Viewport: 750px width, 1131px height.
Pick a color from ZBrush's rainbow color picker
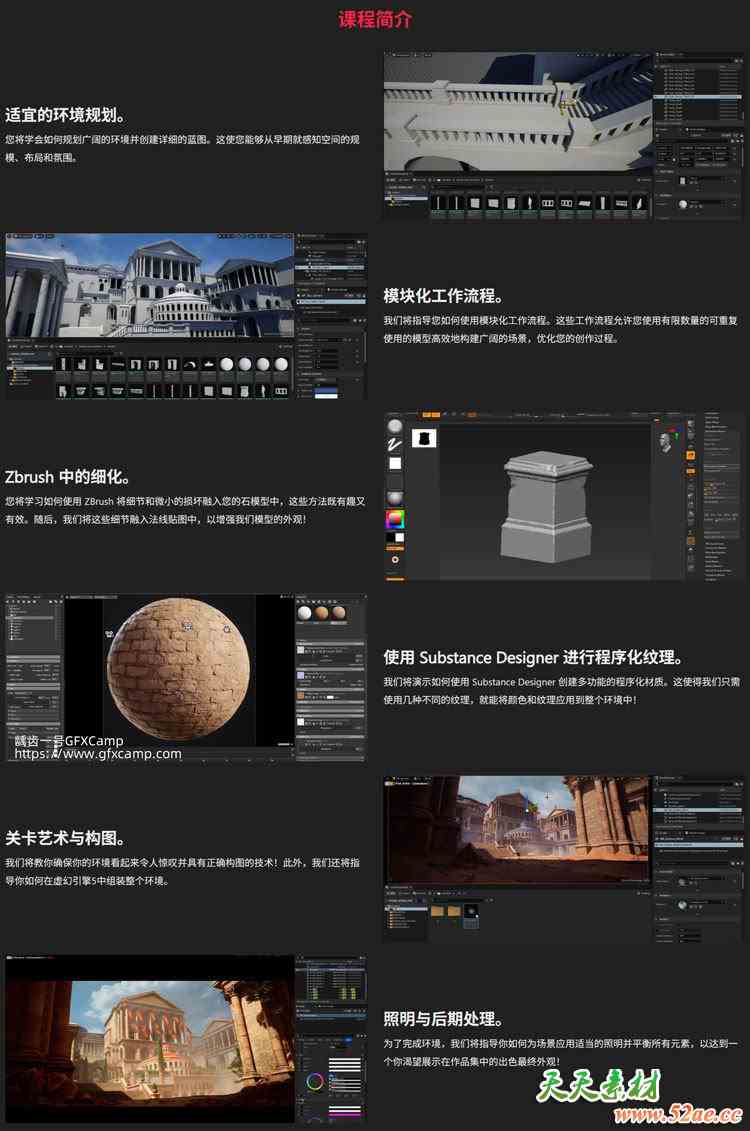coord(394,519)
